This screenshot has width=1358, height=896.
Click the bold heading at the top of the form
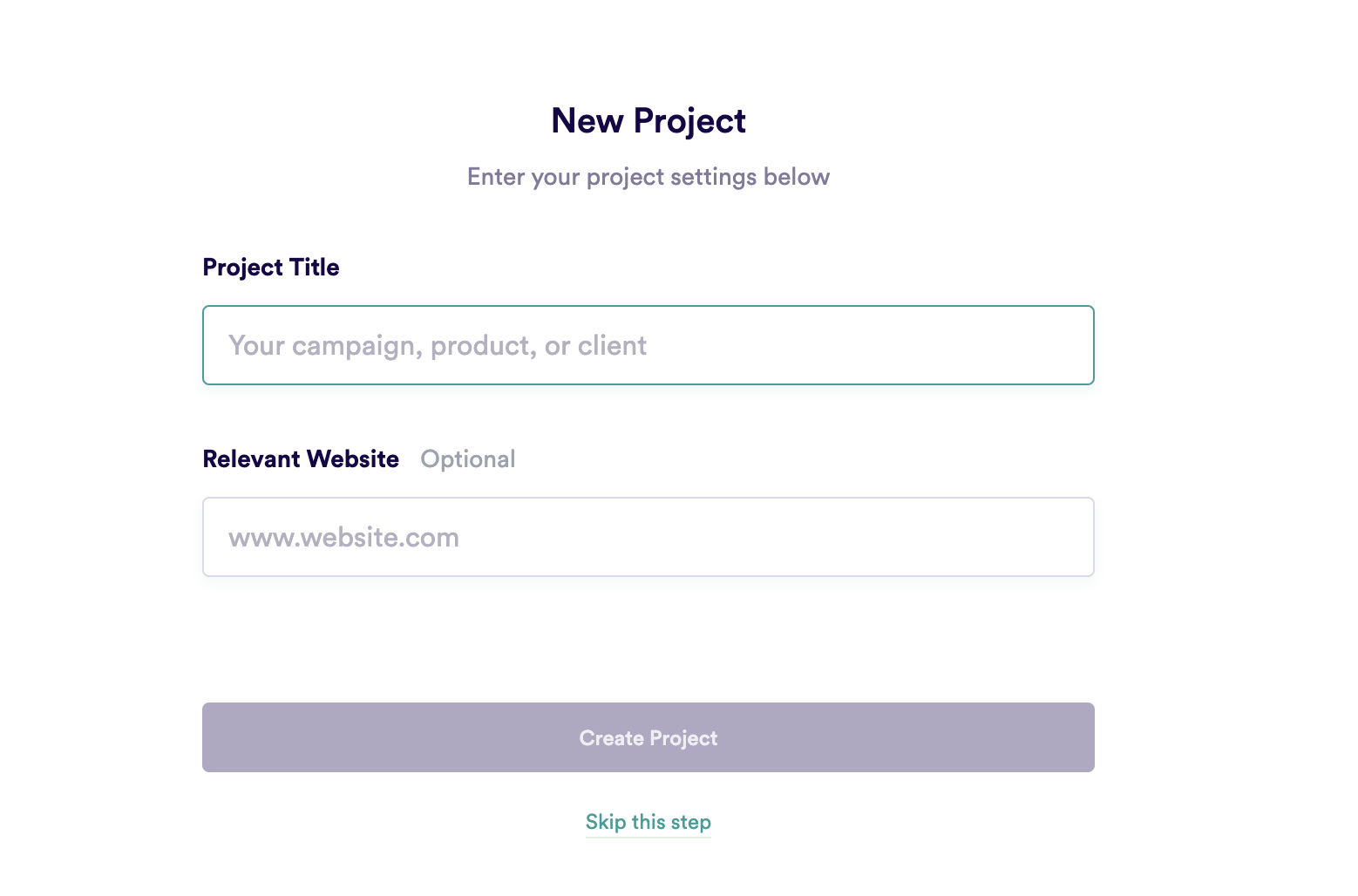tap(648, 121)
